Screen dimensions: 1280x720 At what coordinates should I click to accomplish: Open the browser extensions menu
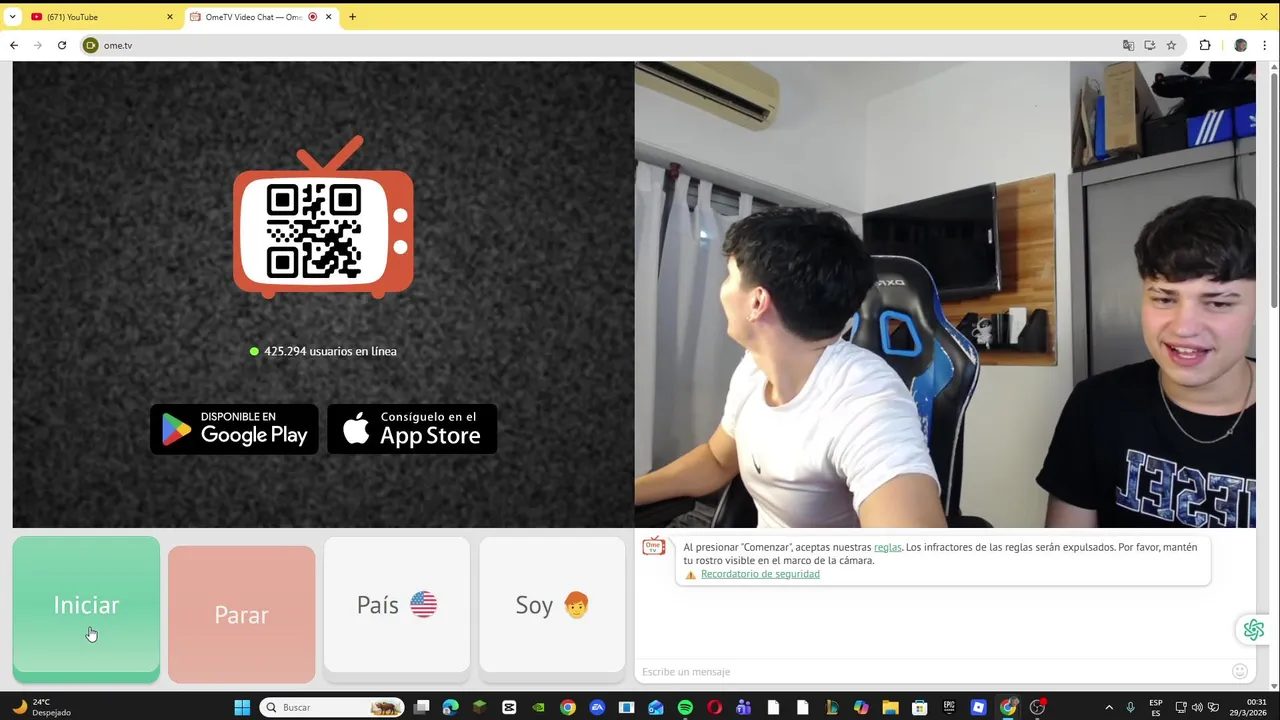coord(1205,45)
